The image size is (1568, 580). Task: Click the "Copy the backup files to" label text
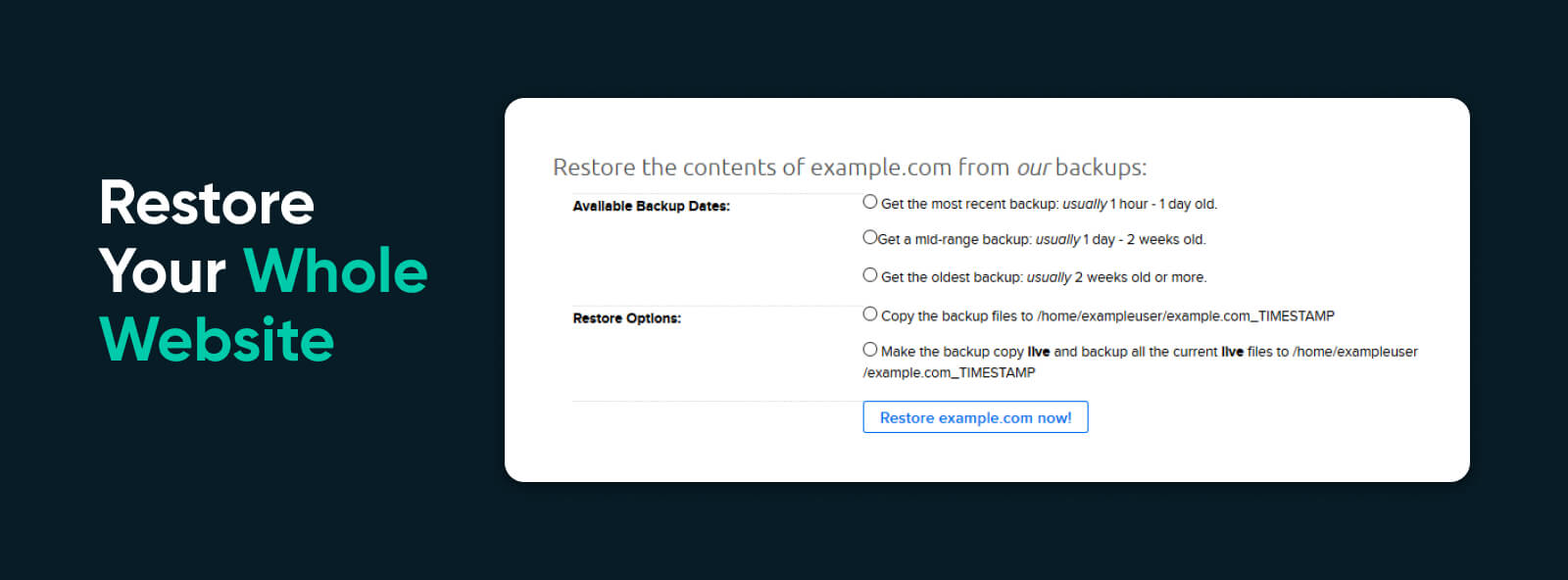[x=957, y=315]
